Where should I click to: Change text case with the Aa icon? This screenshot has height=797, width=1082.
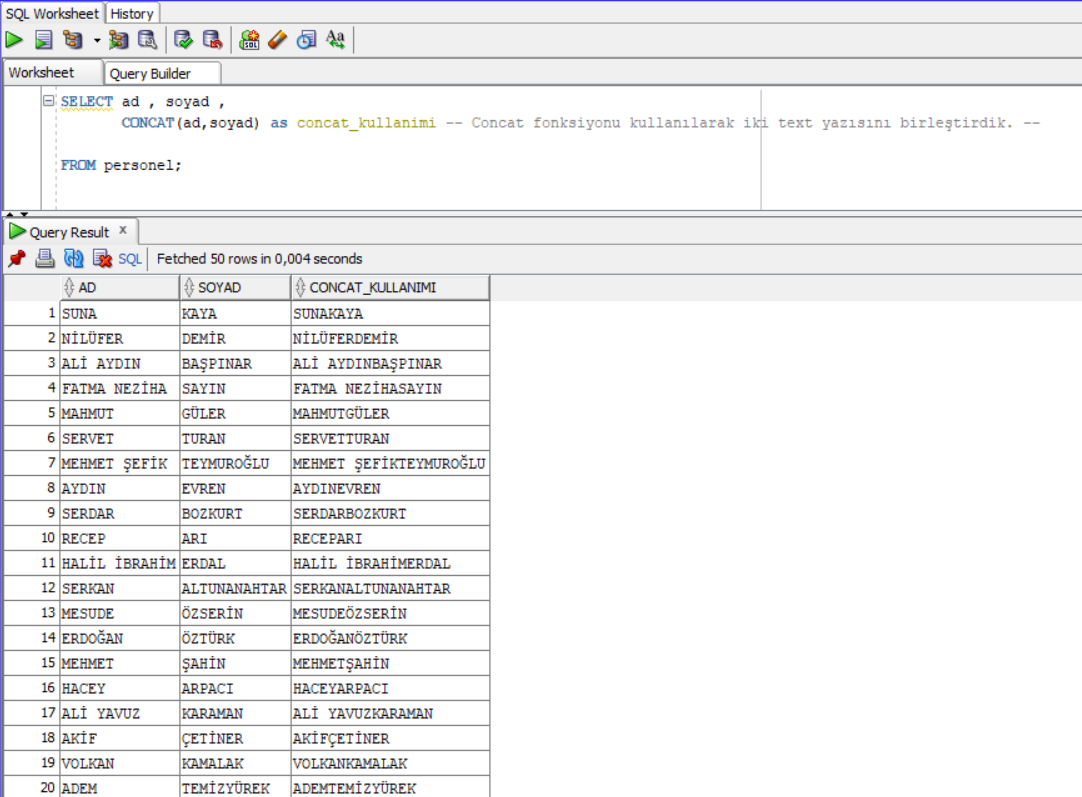(x=335, y=40)
